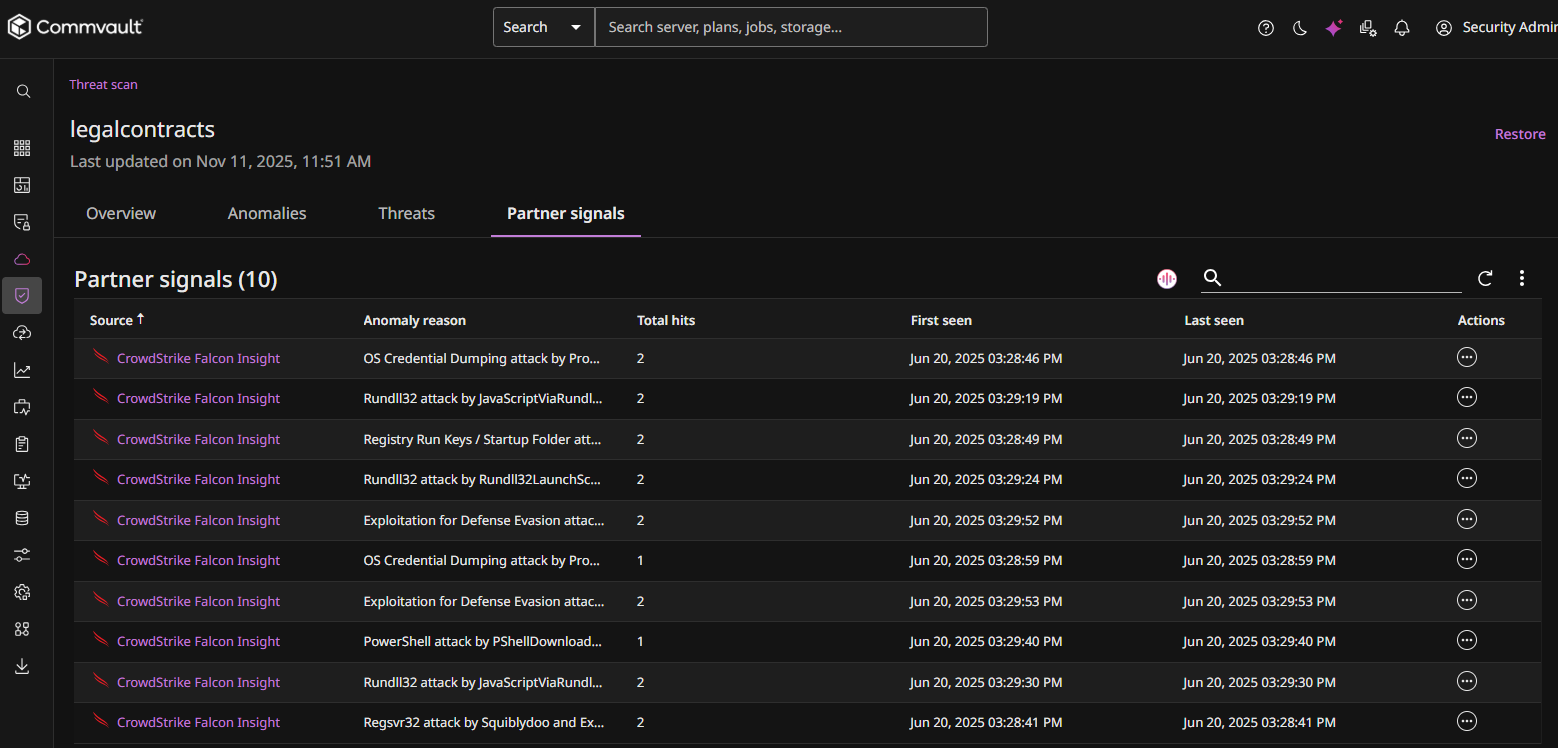Open the building settings icon in header
Image resolution: width=1558 pixels, height=748 pixels.
(x=1368, y=28)
